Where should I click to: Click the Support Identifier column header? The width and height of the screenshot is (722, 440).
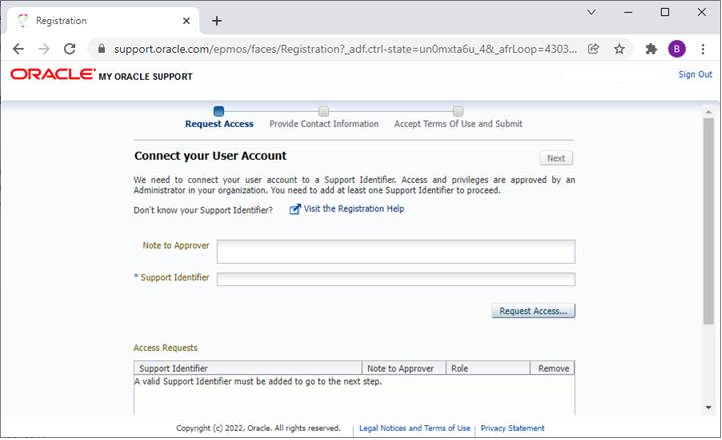point(248,368)
